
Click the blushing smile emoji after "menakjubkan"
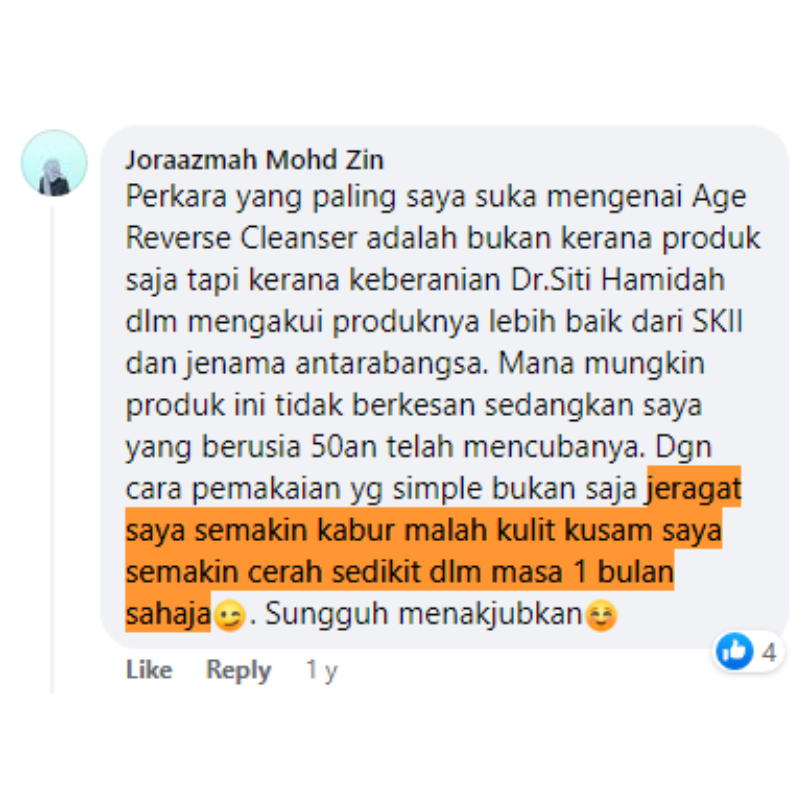[x=601, y=615]
